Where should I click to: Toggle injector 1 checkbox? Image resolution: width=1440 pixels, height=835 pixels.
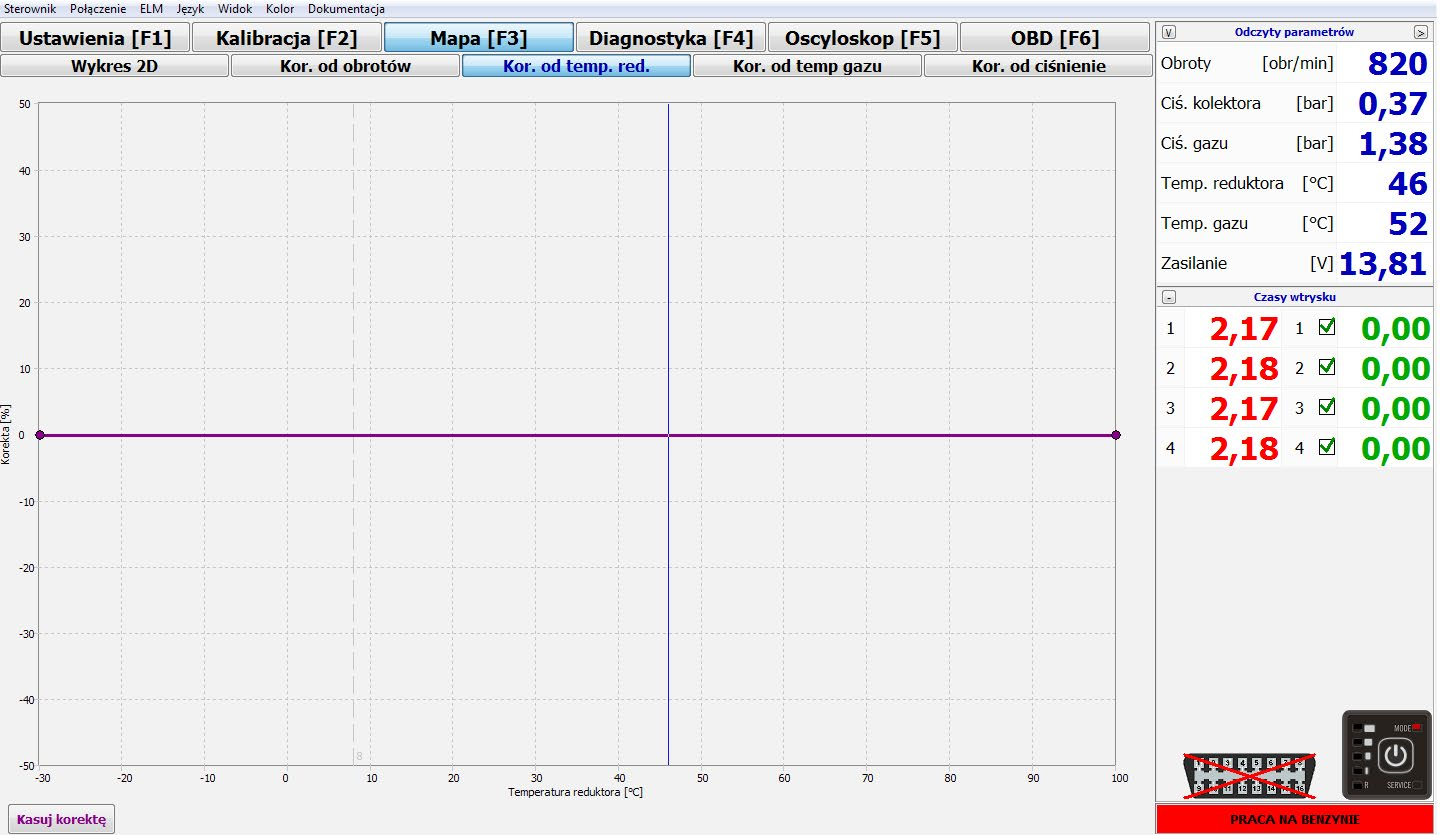coord(1327,327)
